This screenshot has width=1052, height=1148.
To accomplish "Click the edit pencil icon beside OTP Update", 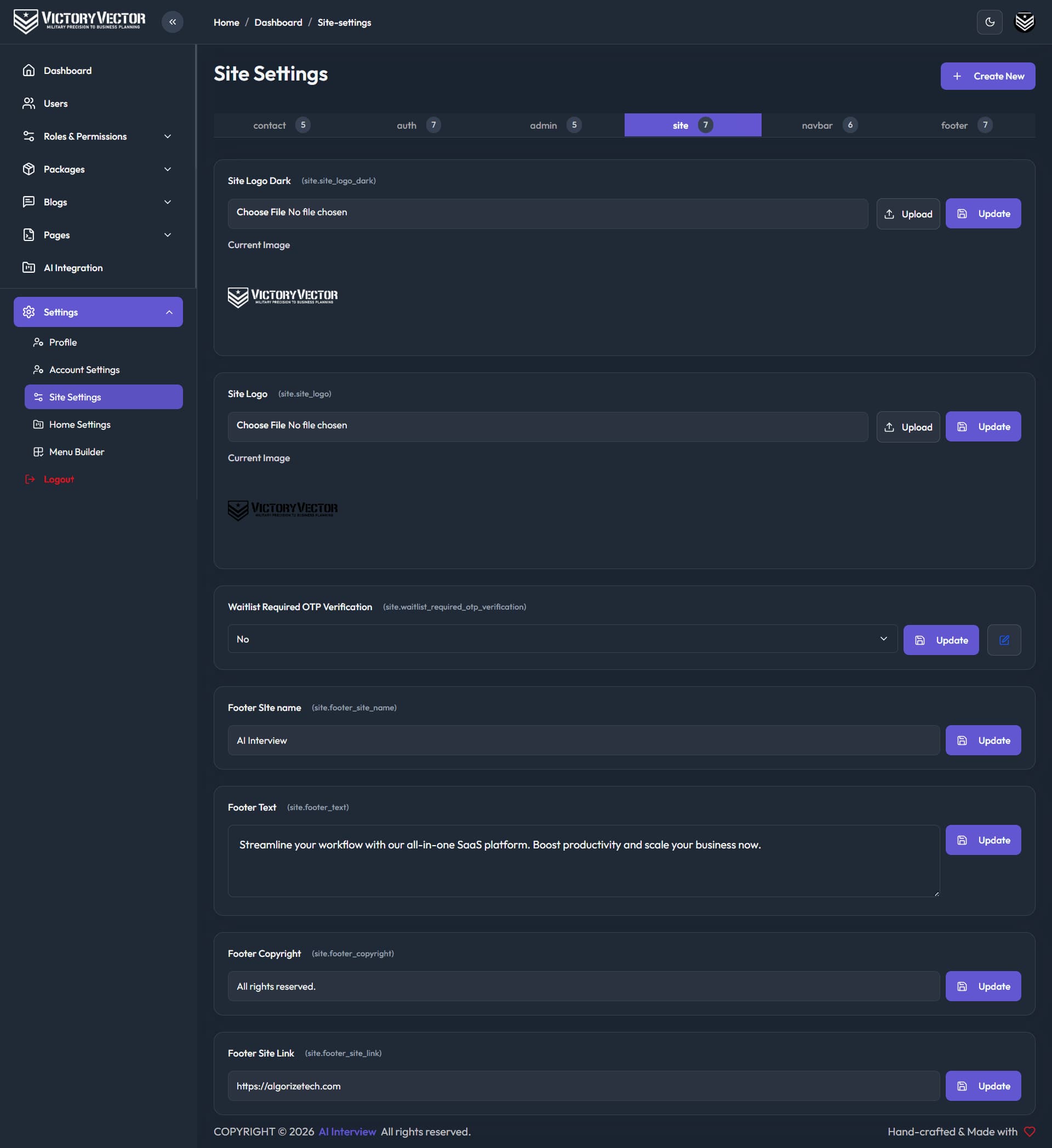I will tap(1004, 640).
